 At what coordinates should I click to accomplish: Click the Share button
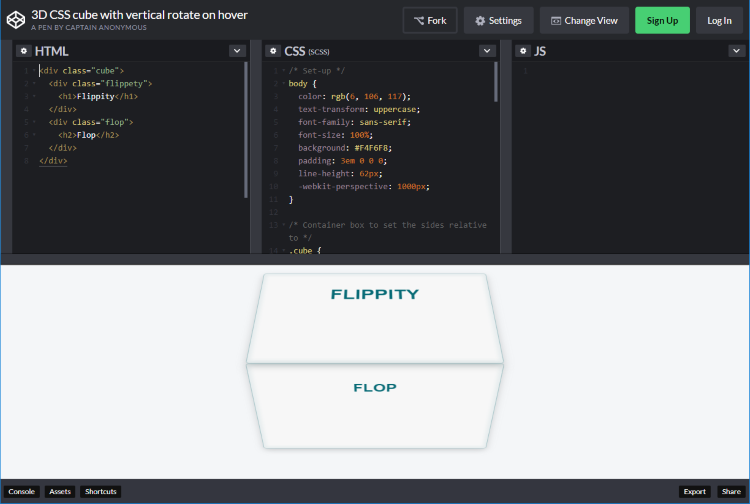click(730, 491)
